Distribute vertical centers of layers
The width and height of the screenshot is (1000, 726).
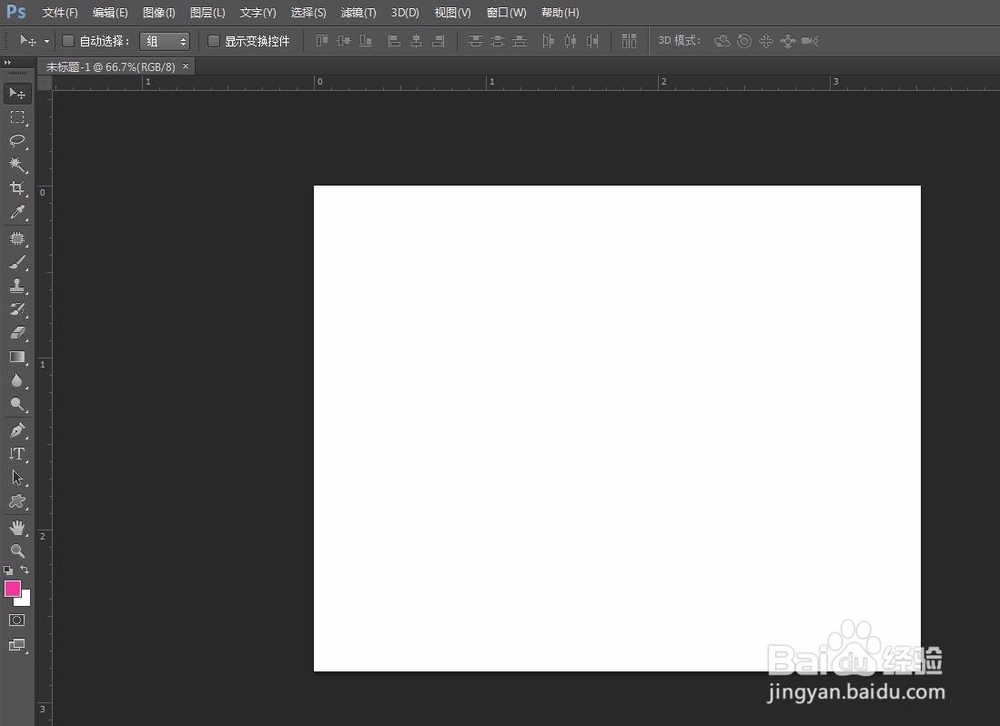[497, 41]
